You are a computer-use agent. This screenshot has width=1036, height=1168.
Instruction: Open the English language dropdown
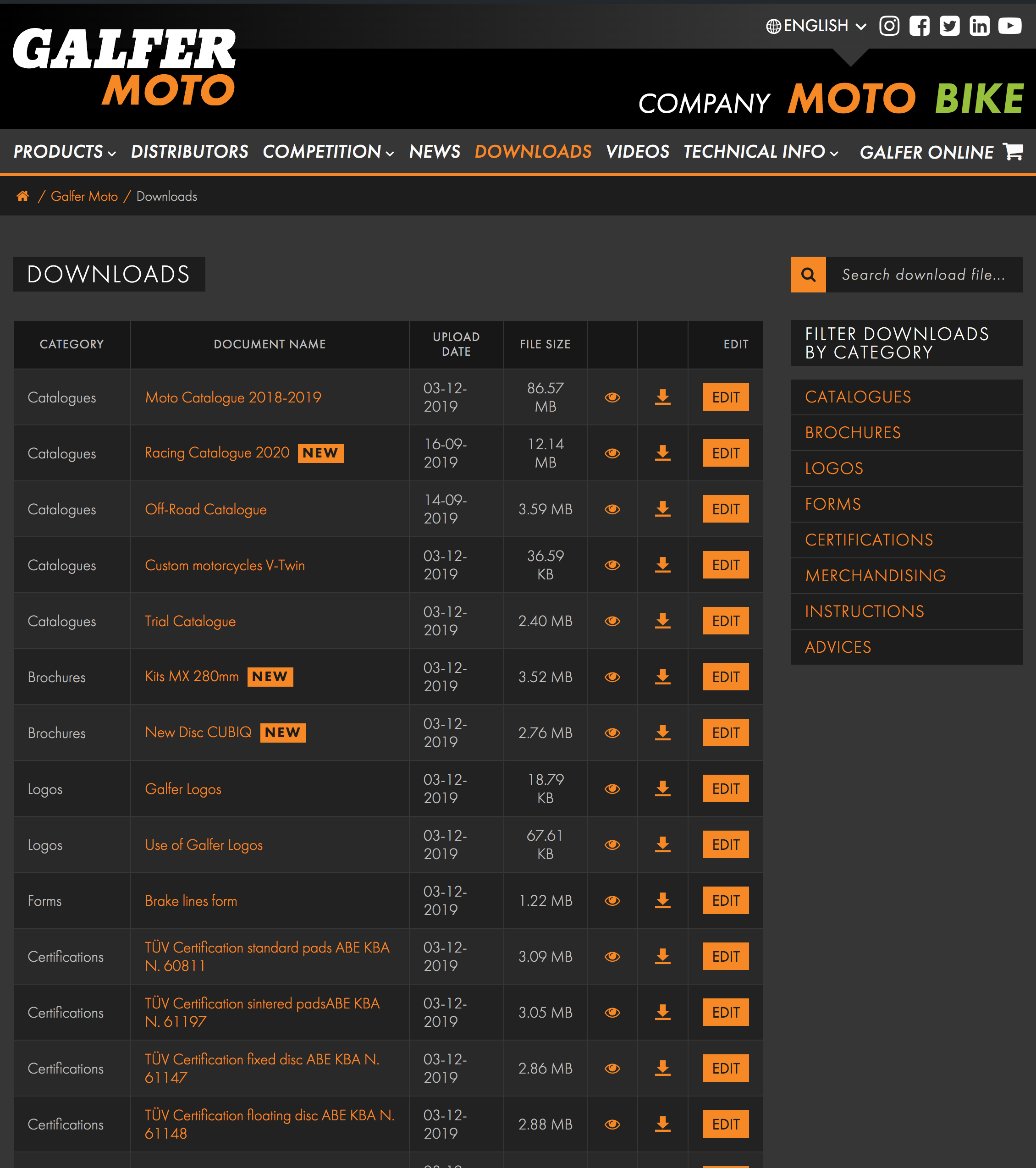(x=816, y=26)
